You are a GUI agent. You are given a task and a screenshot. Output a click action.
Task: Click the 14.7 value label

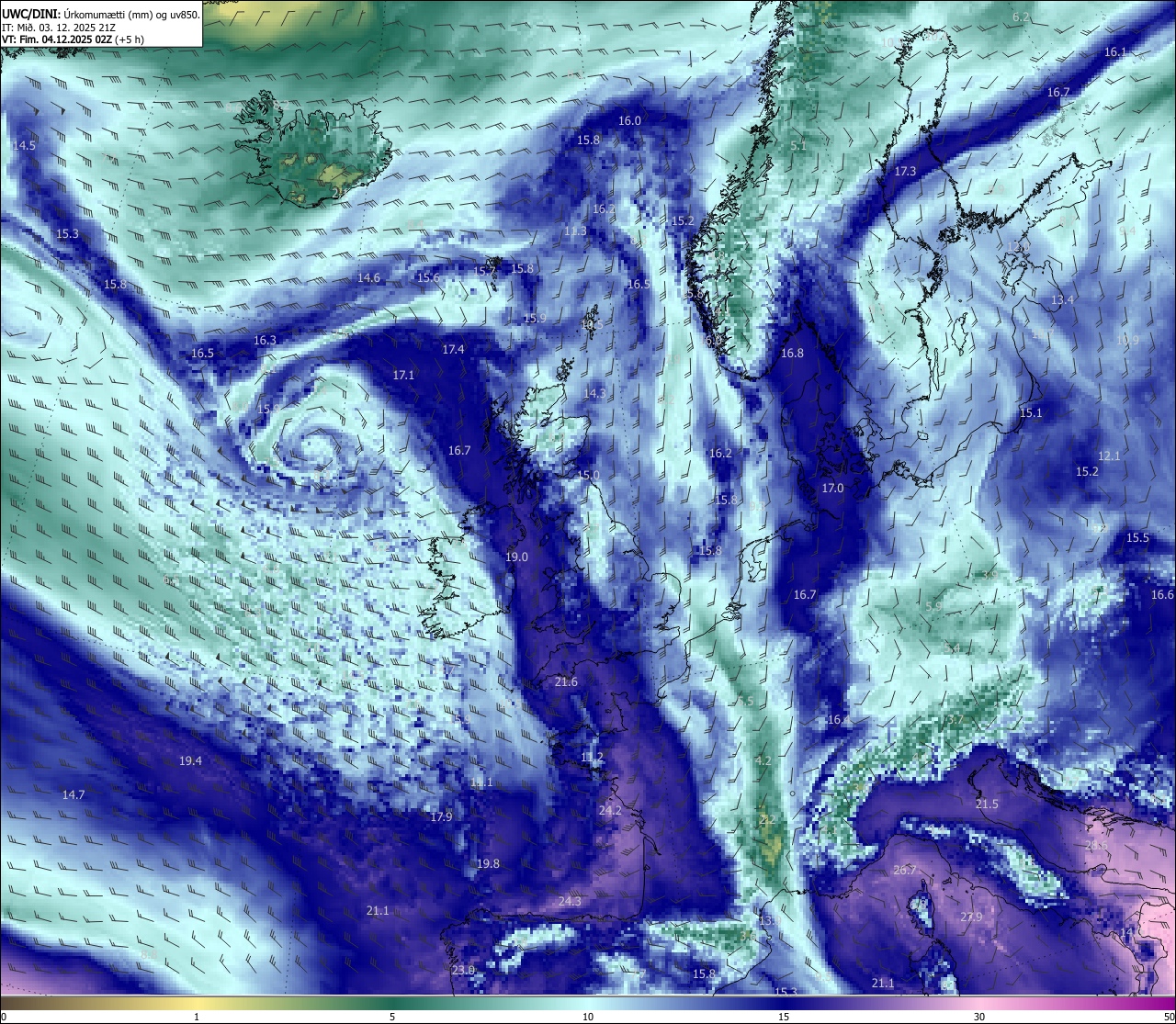pyautogui.click(x=73, y=794)
